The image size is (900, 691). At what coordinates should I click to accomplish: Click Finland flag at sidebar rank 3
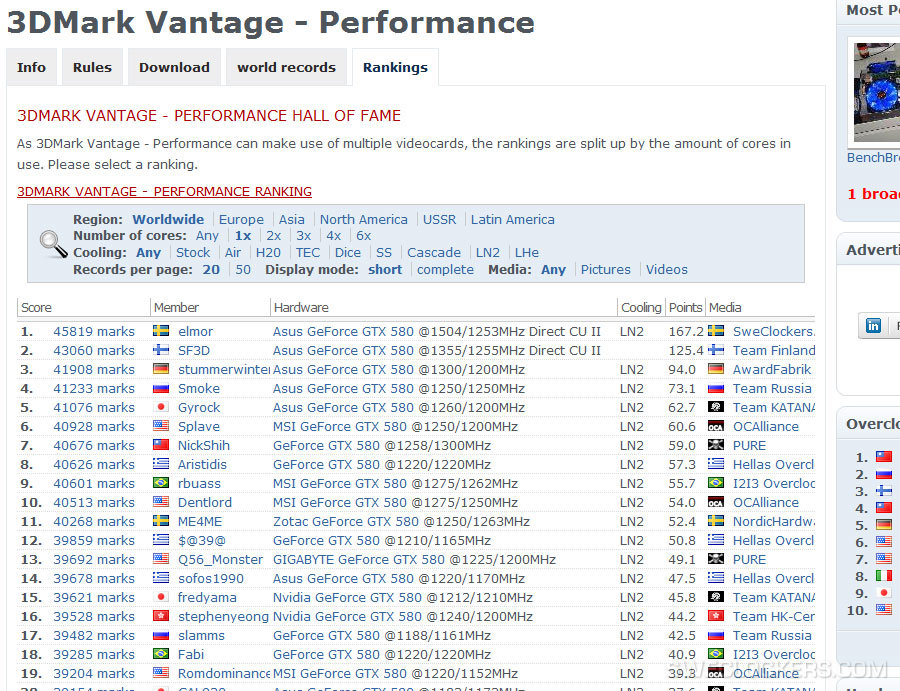[x=884, y=491]
